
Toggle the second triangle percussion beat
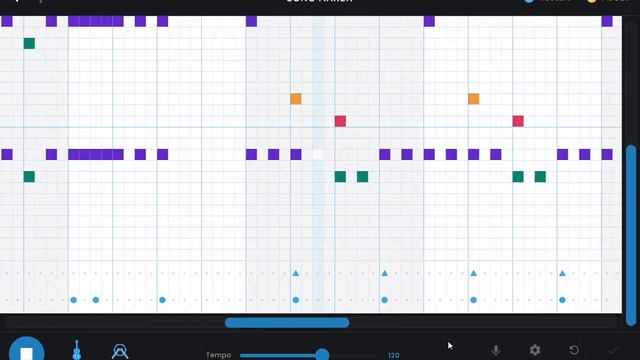(384, 273)
